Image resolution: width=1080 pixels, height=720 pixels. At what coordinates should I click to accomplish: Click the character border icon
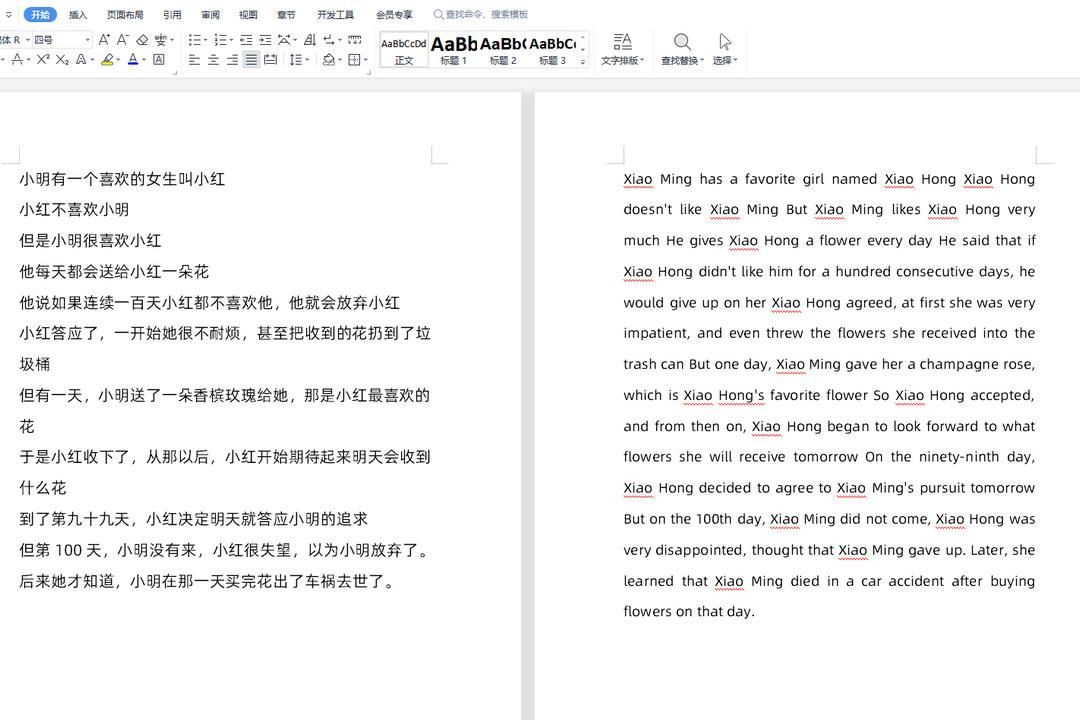(x=158, y=60)
